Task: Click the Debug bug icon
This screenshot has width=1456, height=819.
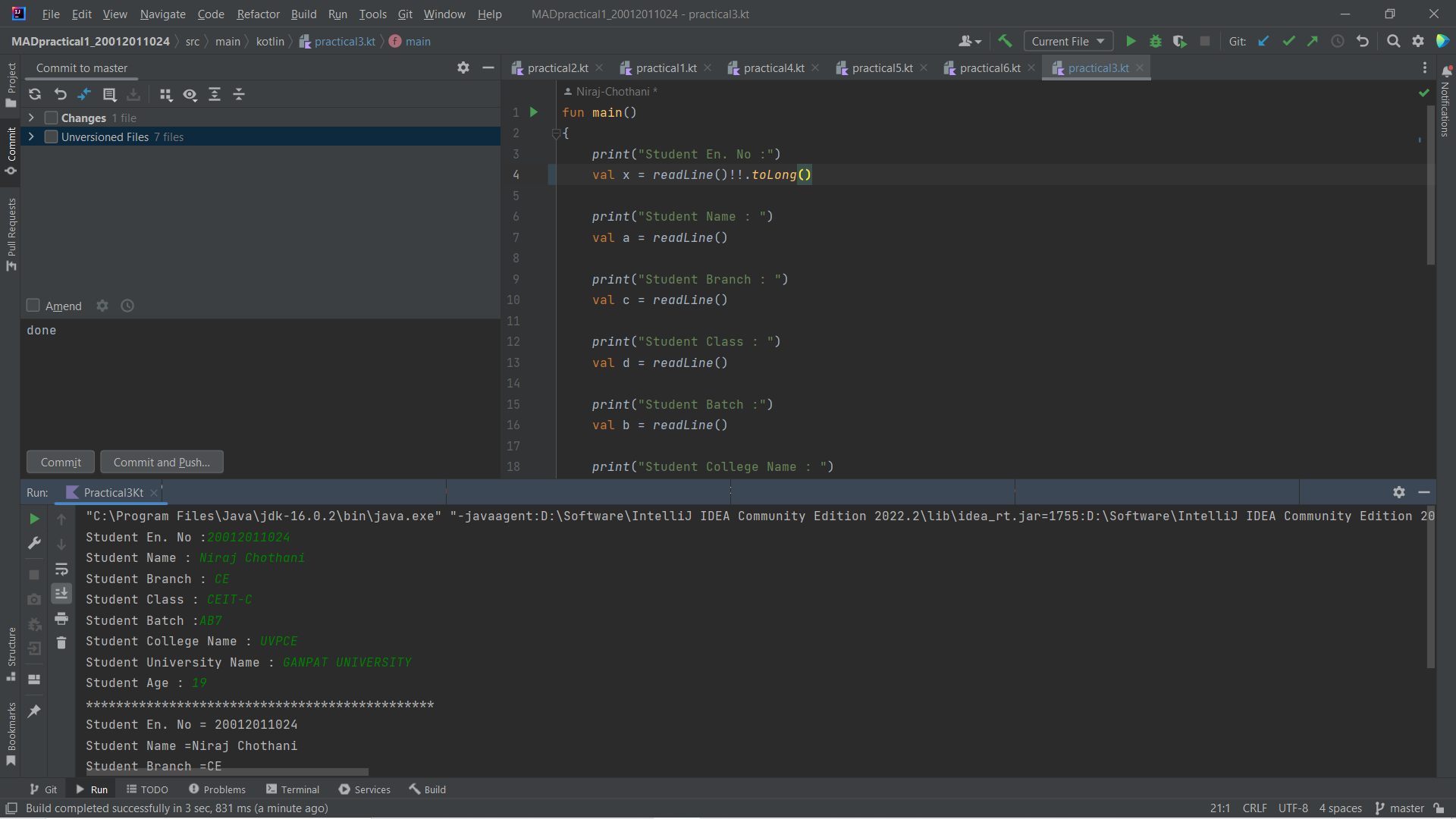Action: tap(1156, 42)
